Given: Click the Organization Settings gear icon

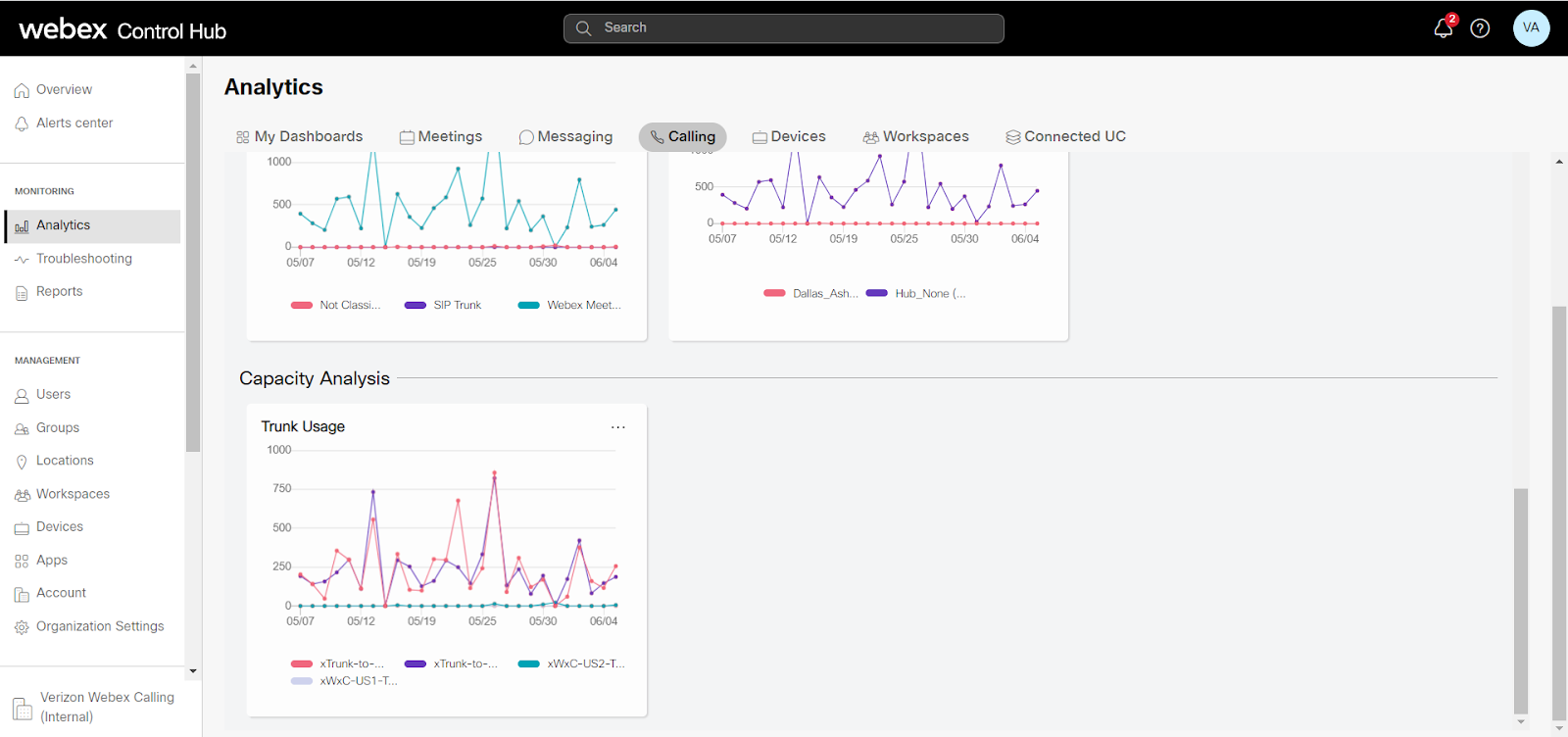Looking at the screenshot, I should coord(22,627).
